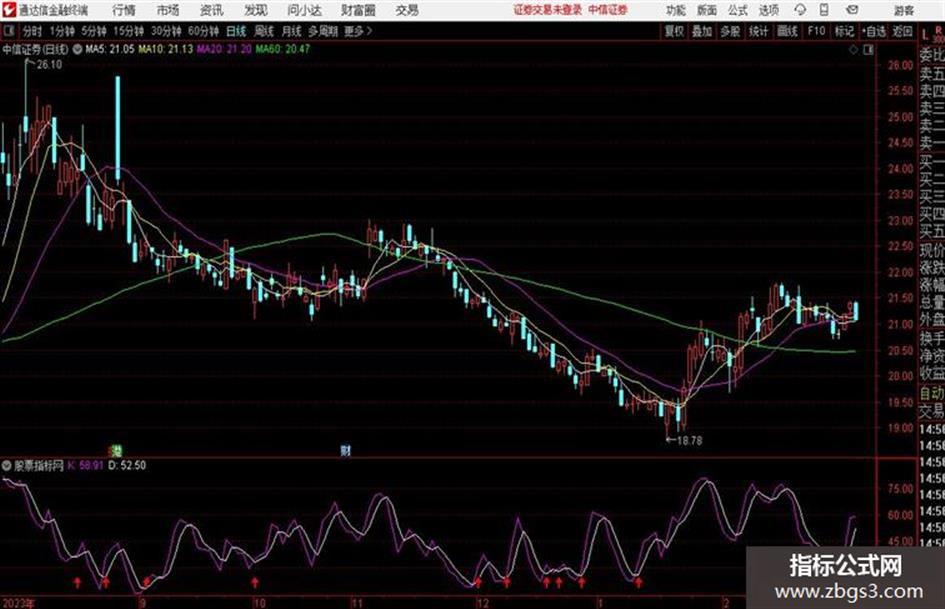
Task: Switch to 30分钟 period
Action: tap(166, 31)
